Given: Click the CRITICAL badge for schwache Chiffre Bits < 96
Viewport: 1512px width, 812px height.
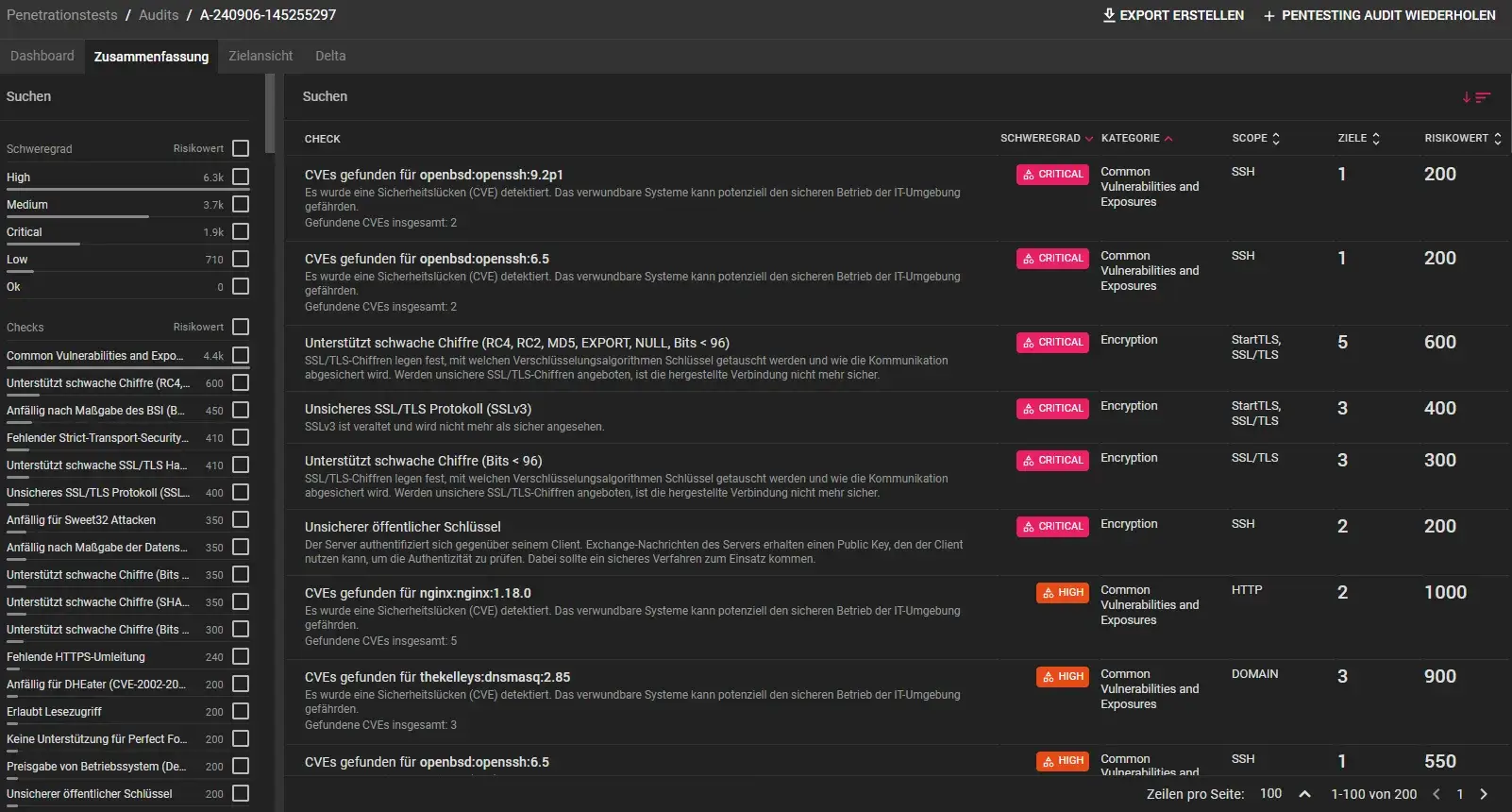Looking at the screenshot, I should pos(1052,461).
